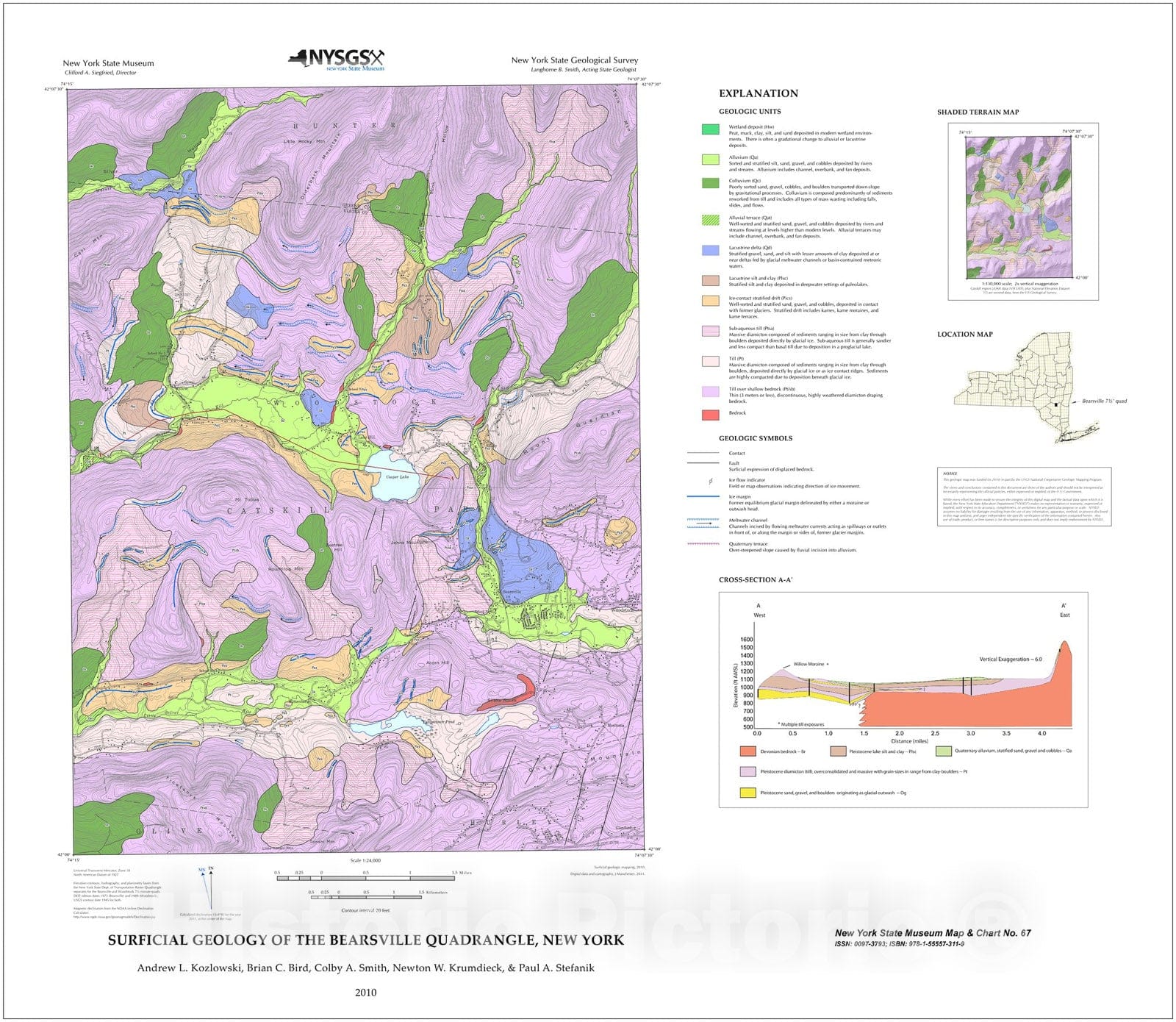Click the 'Acorn Hill' label on the map
This screenshot has height=1022, width=1176.
click(437, 663)
